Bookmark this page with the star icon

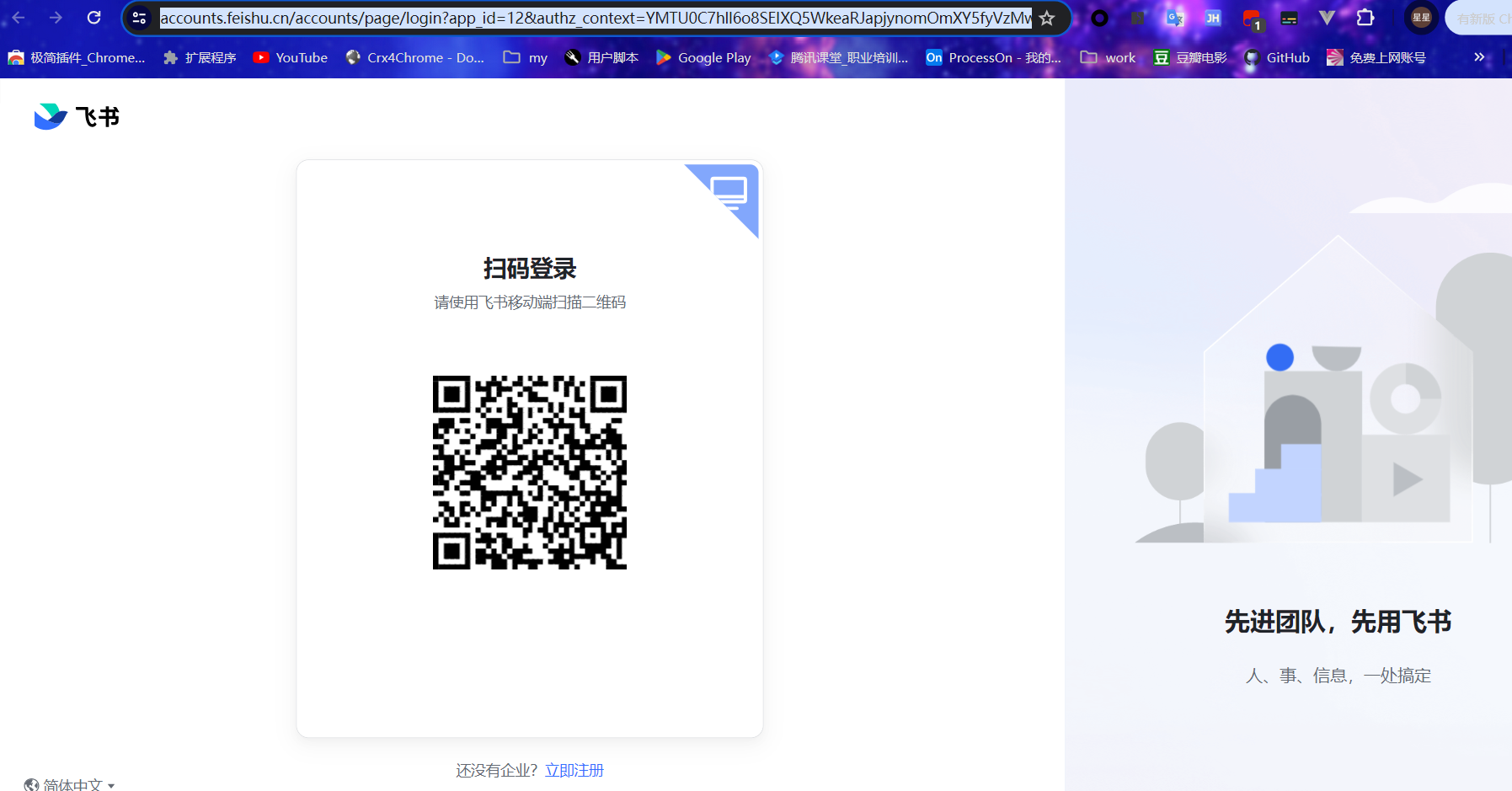click(1047, 18)
